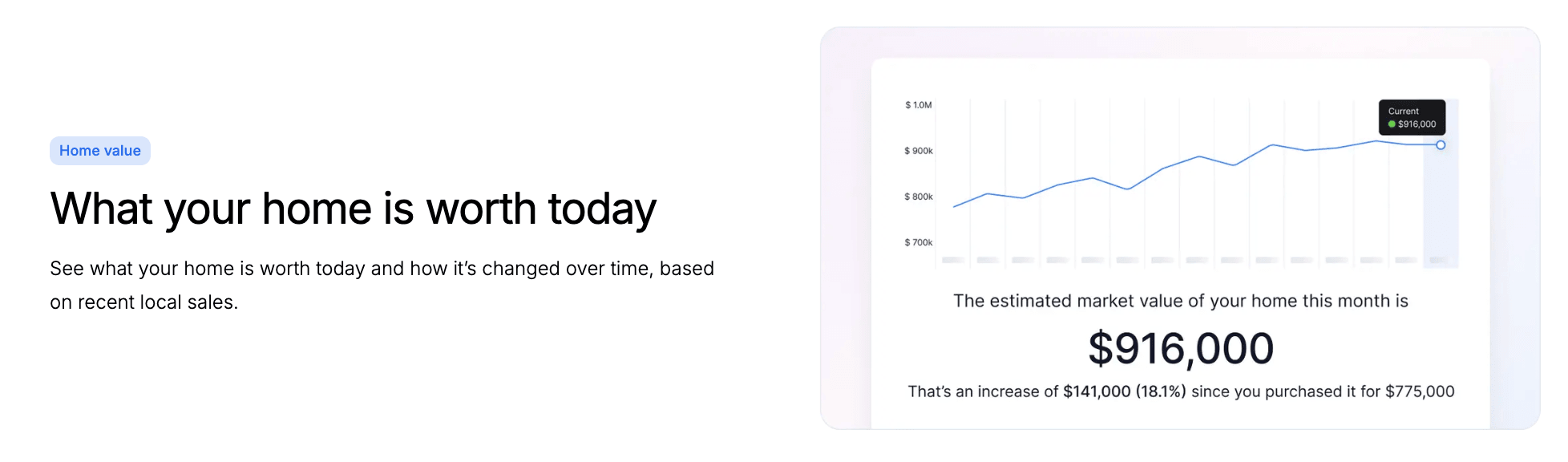The height and width of the screenshot is (462, 1568).
Task: Click the green dot in the Current tooltip
Action: [x=1392, y=124]
